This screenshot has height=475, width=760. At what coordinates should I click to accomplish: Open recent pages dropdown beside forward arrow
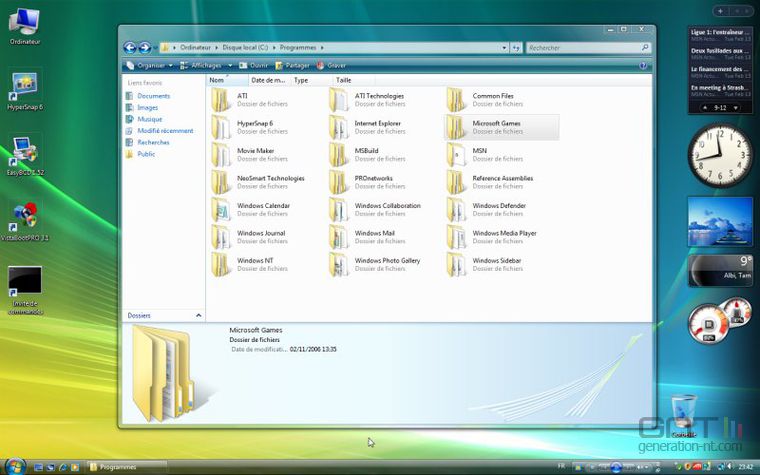[x=155, y=48]
